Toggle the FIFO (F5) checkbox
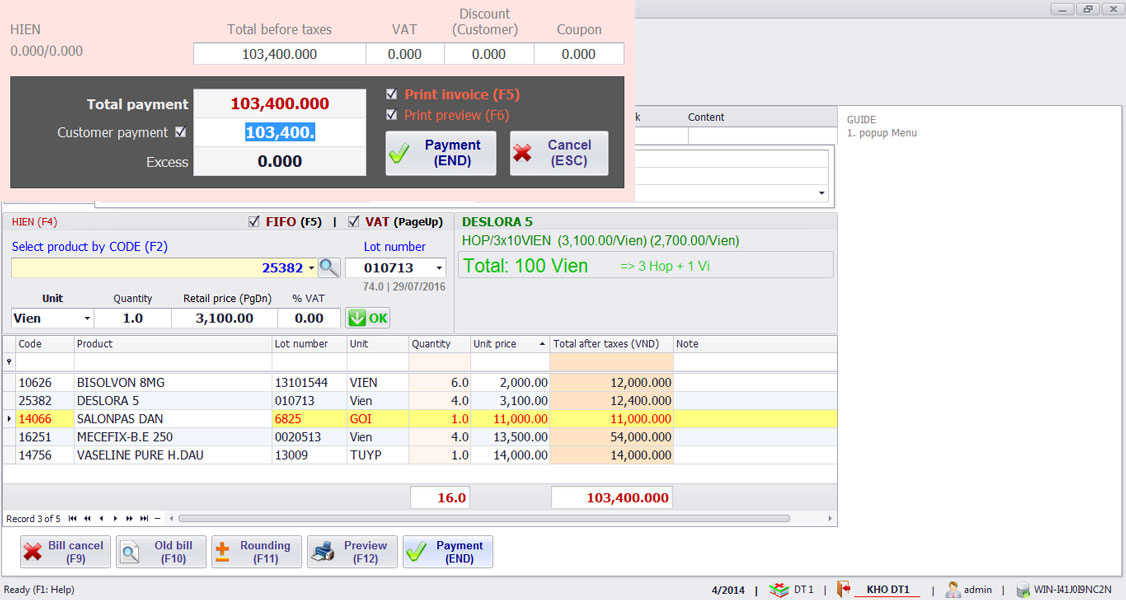This screenshot has width=1126, height=600. pos(253,222)
